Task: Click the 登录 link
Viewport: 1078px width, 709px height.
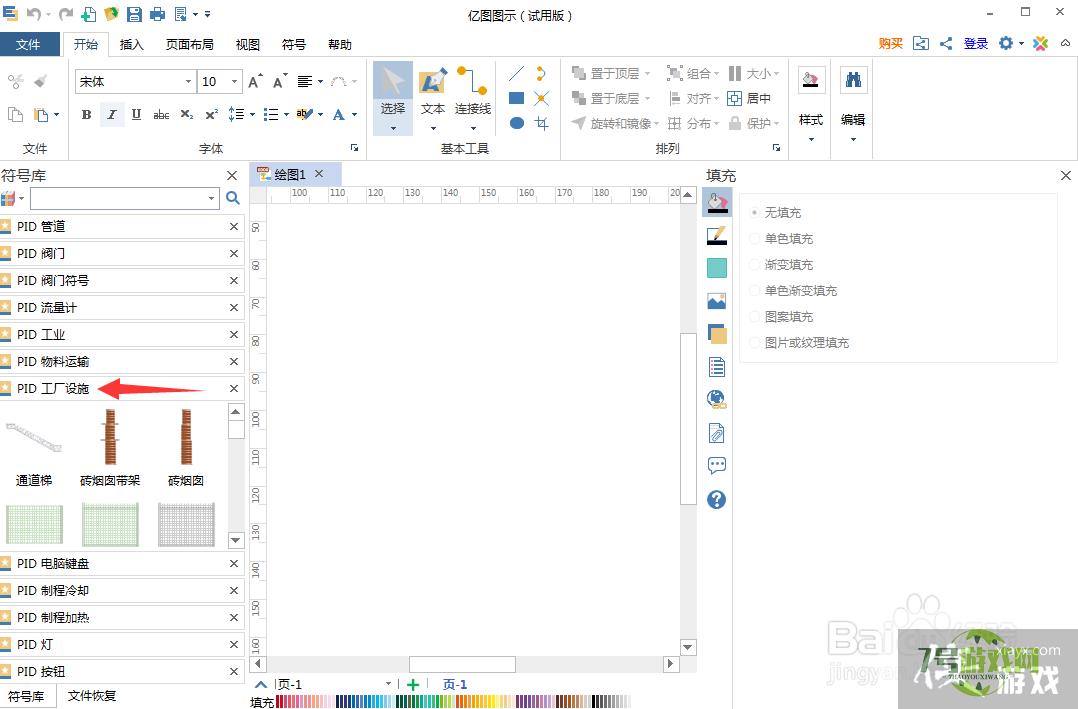Action: [976, 43]
